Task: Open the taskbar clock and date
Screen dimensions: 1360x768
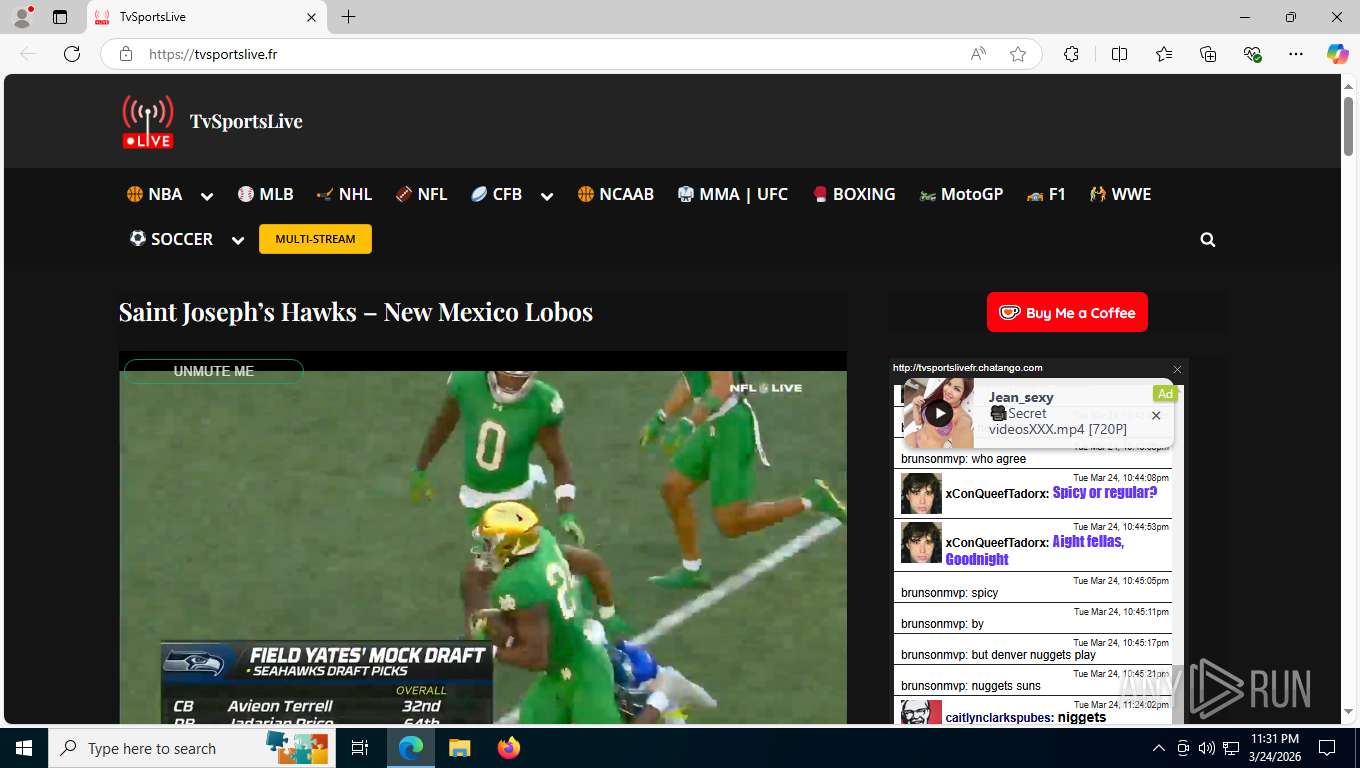Action: click(1274, 748)
